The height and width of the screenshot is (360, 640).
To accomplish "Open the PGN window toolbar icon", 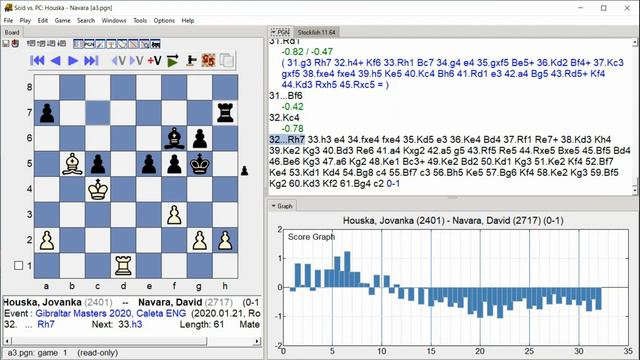I will [x=89, y=44].
